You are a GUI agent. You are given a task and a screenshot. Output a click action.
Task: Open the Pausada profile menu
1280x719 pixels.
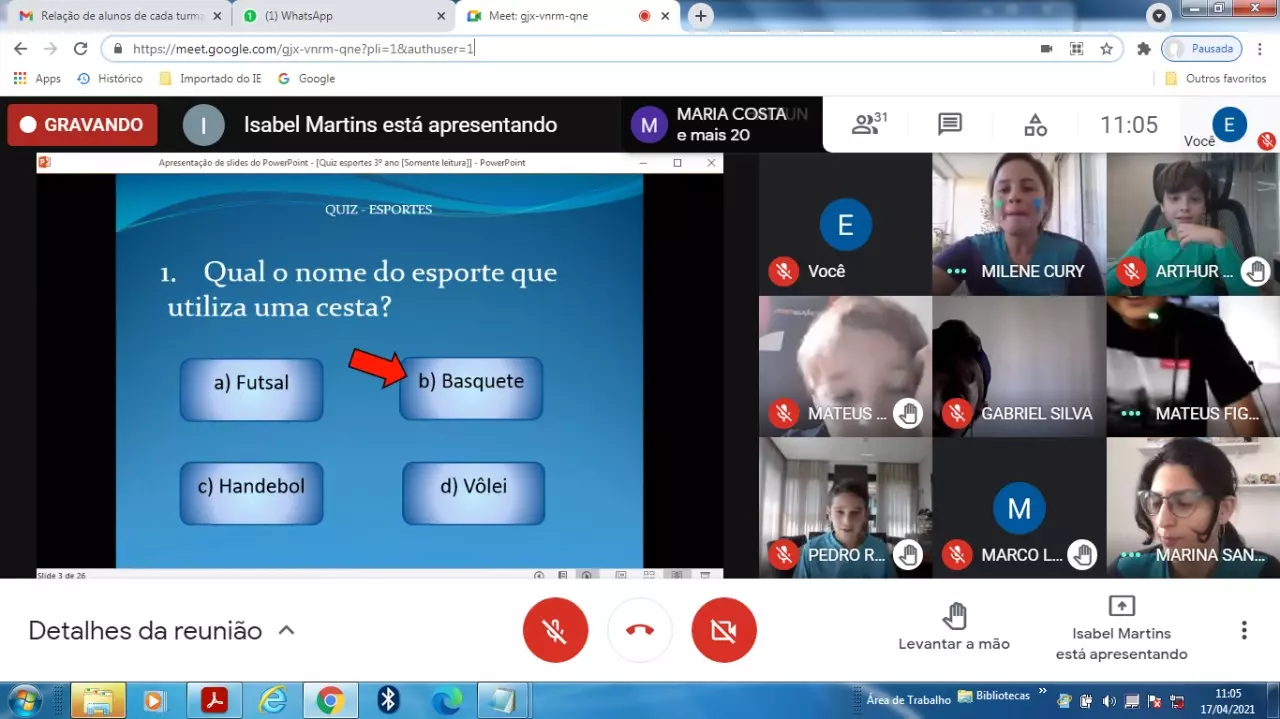pos(1201,48)
